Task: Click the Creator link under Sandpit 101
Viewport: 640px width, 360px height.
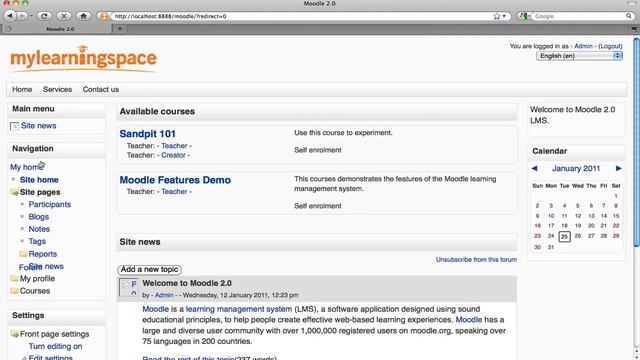Action: pos(173,155)
